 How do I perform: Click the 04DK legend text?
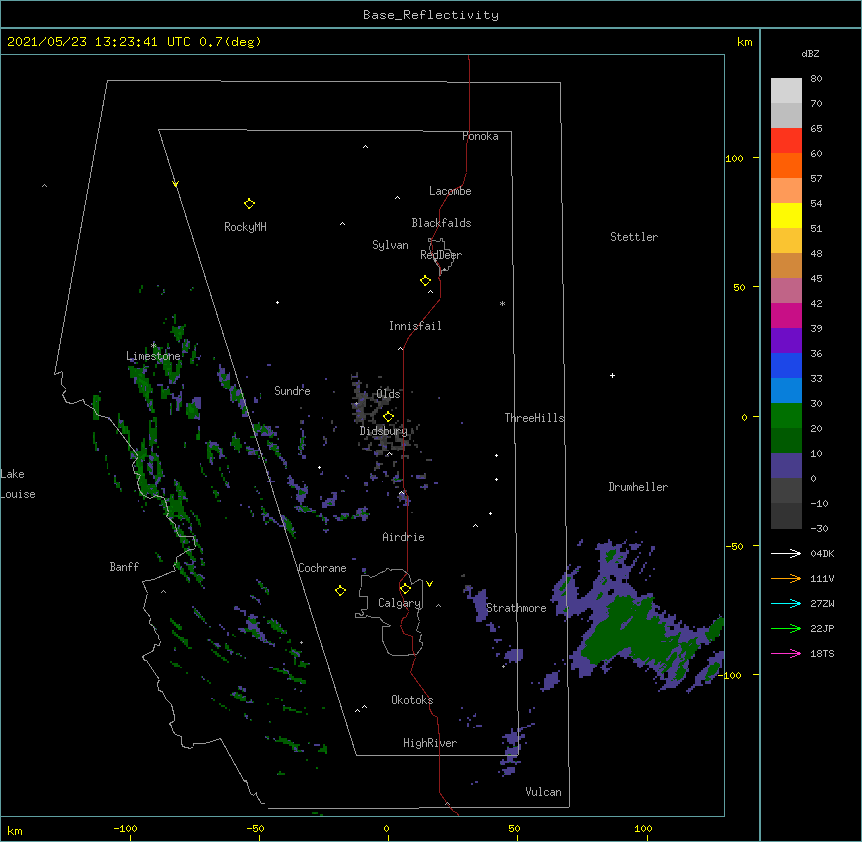822,553
